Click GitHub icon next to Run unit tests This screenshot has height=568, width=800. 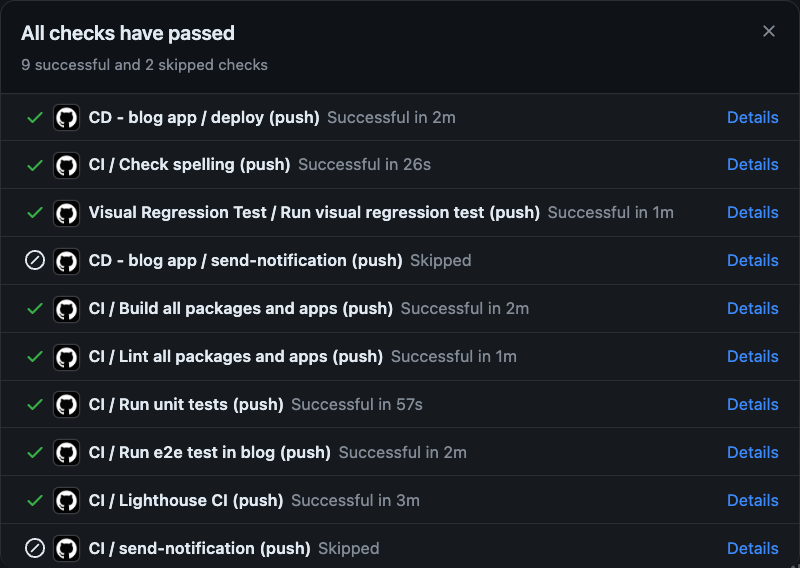tap(66, 405)
